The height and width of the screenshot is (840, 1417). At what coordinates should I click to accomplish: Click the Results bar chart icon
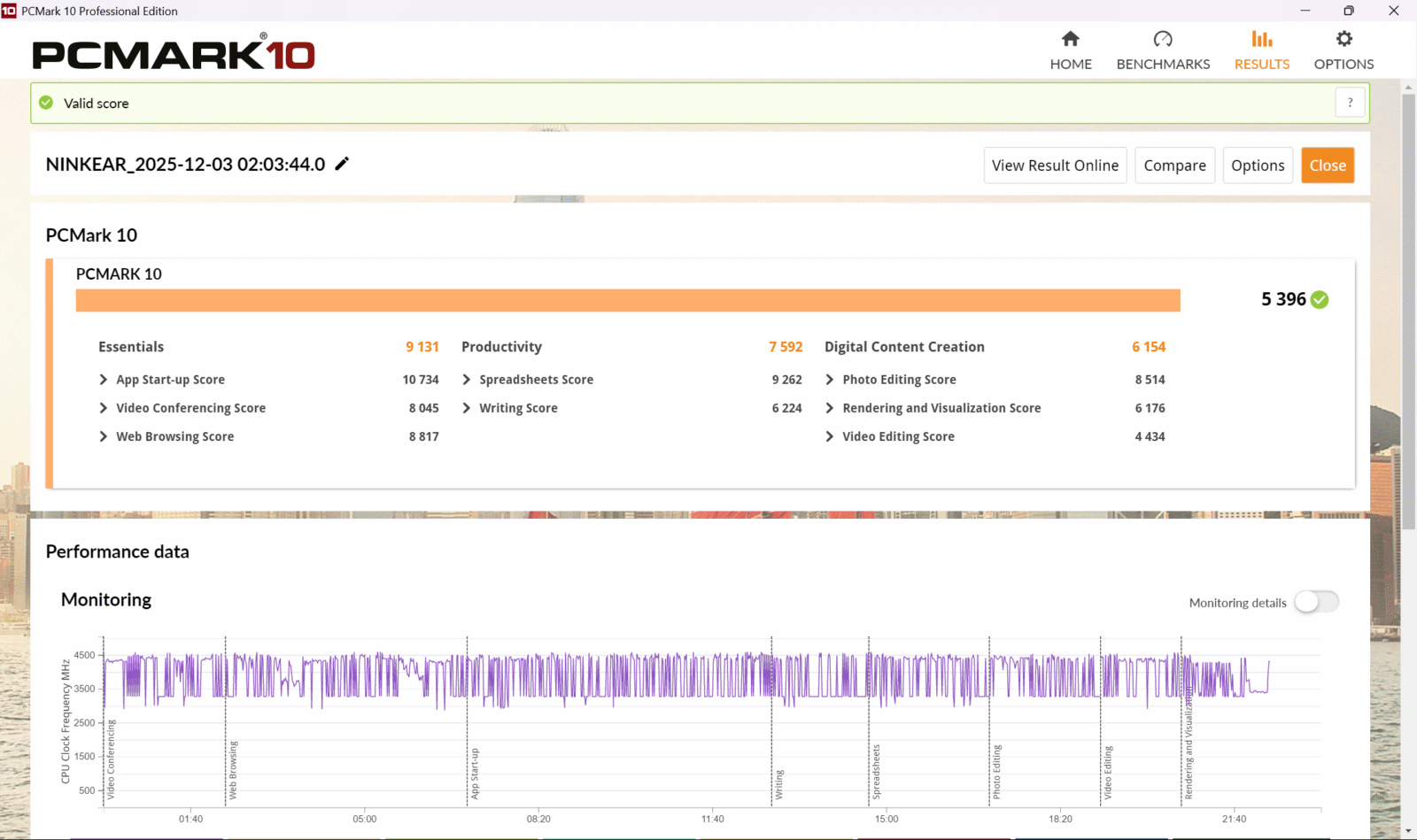pyautogui.click(x=1261, y=39)
